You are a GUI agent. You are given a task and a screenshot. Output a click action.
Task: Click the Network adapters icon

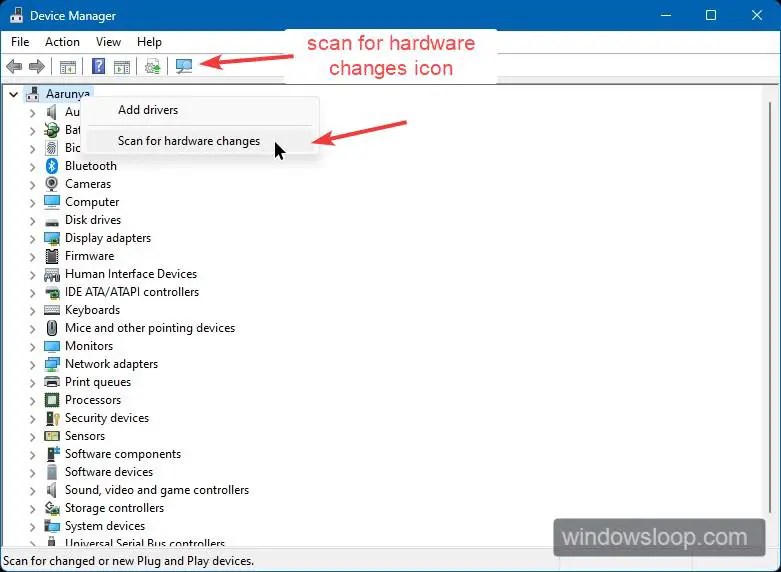tap(52, 364)
